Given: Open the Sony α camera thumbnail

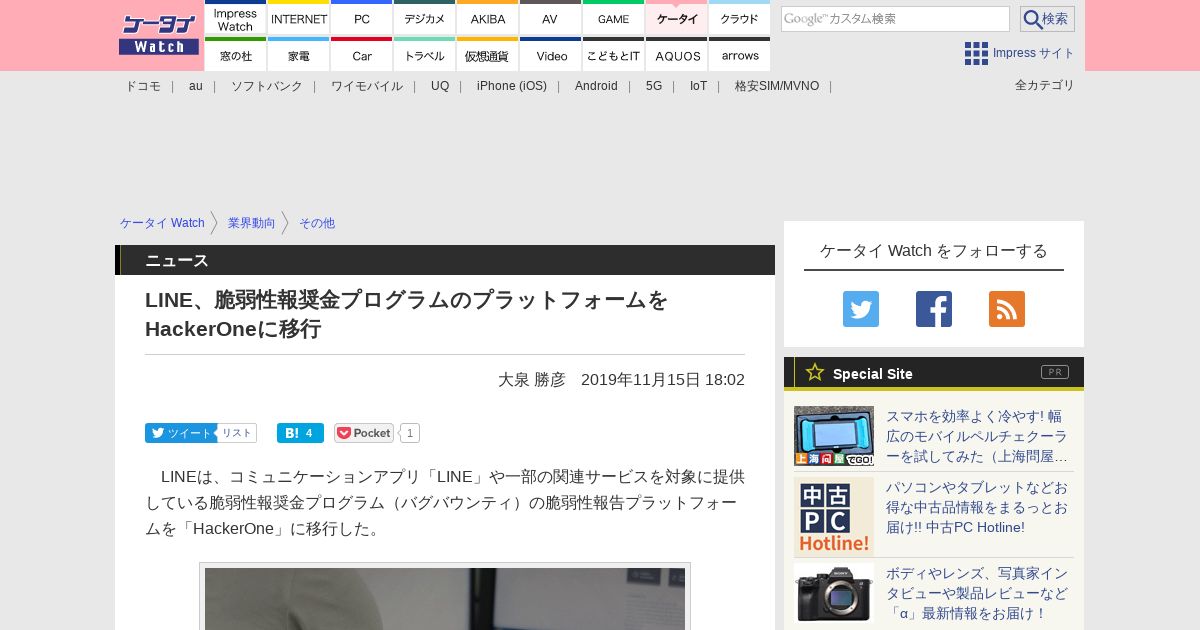Looking at the screenshot, I should (x=834, y=593).
